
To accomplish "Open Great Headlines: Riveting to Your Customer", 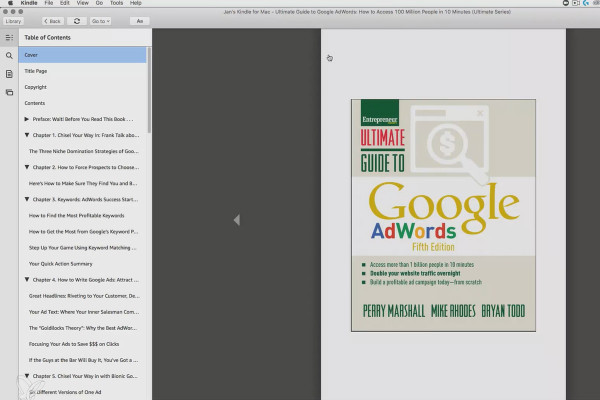I will [84, 296].
